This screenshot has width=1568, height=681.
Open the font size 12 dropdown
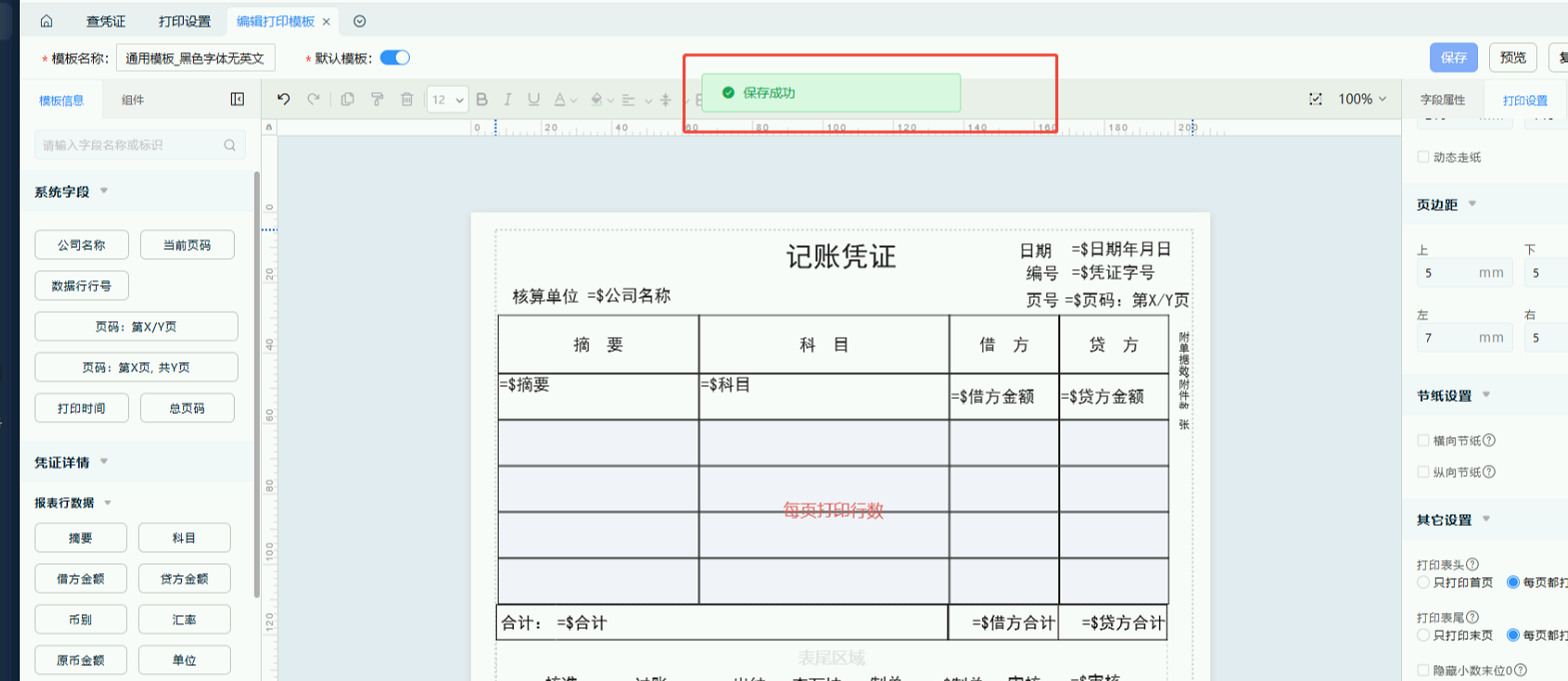pos(447,99)
